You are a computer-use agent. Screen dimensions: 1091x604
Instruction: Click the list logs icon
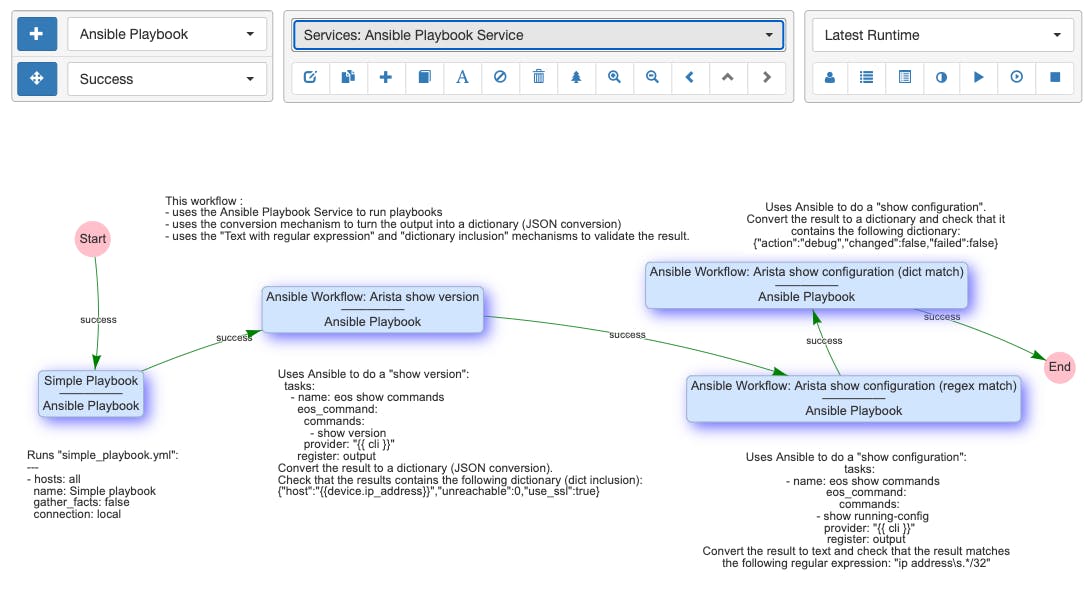866,77
